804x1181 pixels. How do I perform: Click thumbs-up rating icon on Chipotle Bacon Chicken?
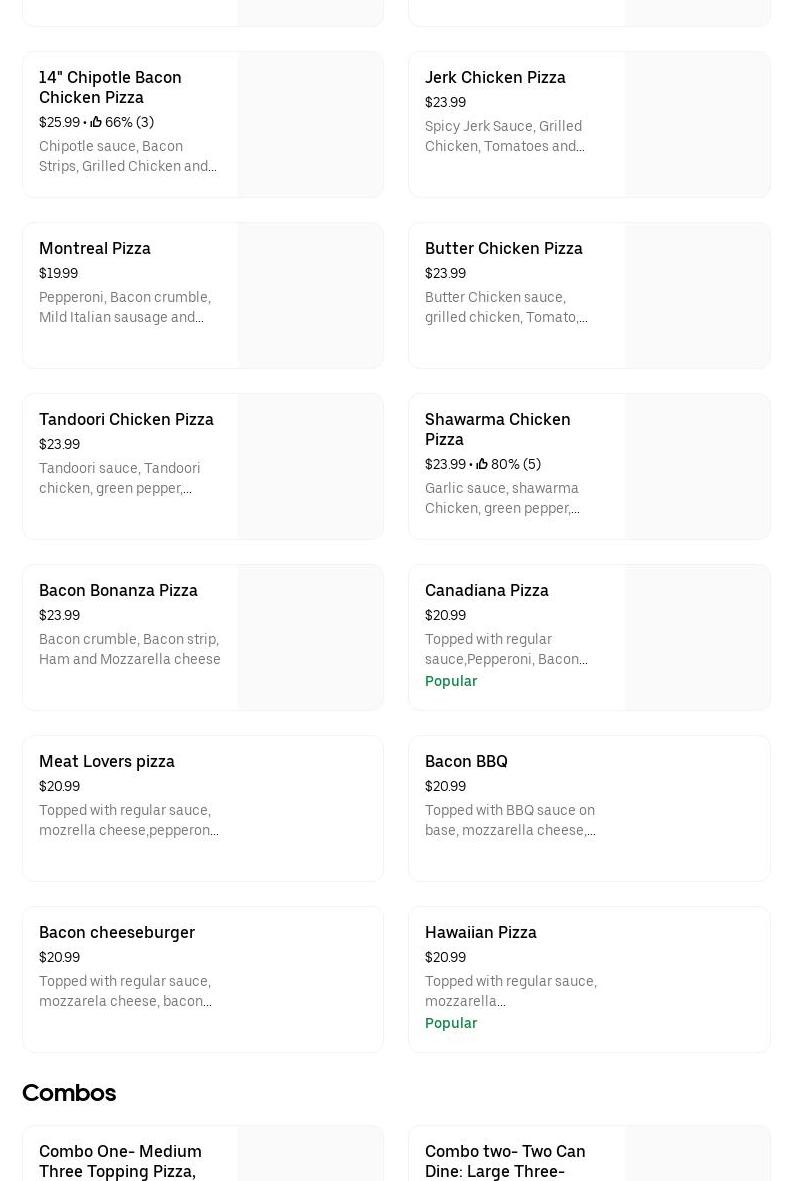(96, 122)
